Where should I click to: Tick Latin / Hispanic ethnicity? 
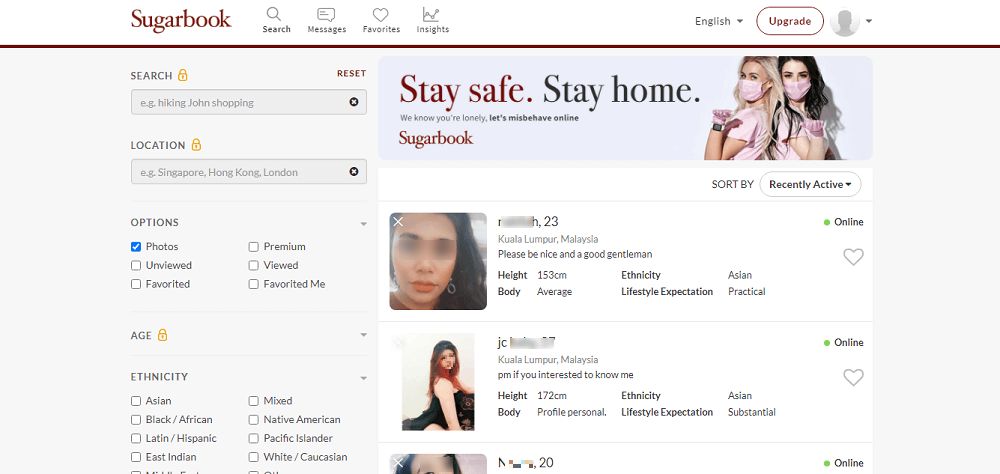pos(136,439)
